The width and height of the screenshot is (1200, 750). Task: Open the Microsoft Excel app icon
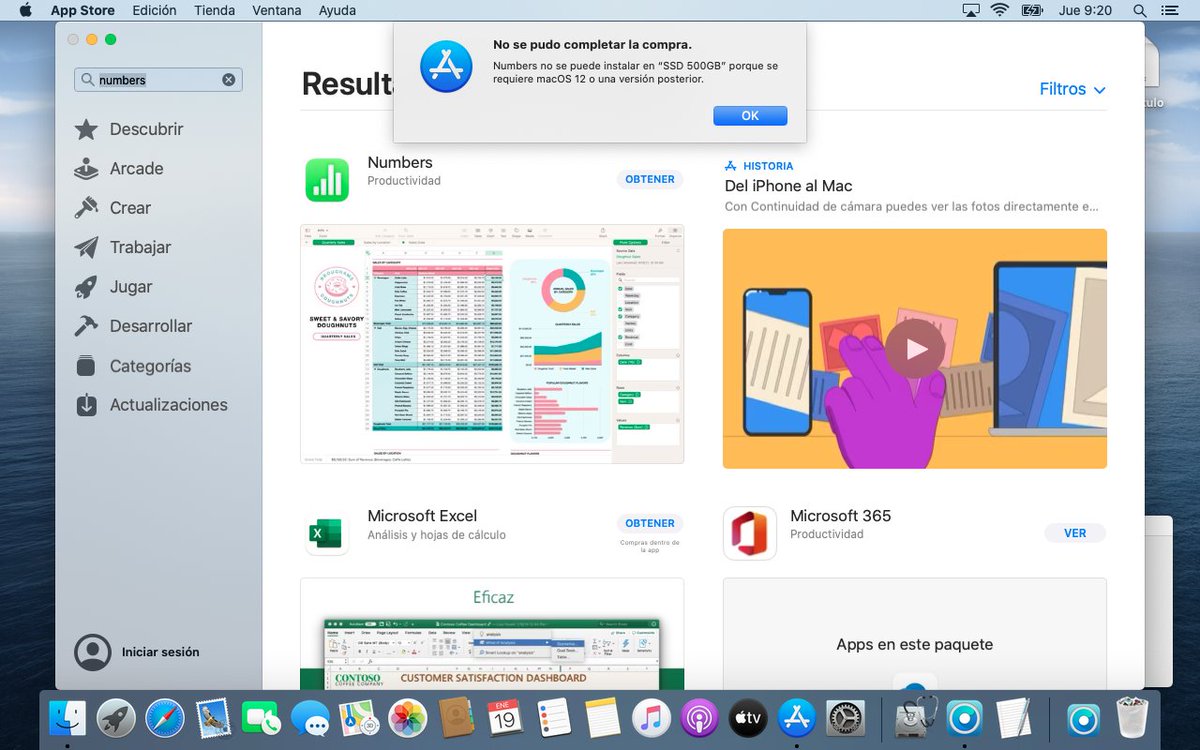(327, 533)
